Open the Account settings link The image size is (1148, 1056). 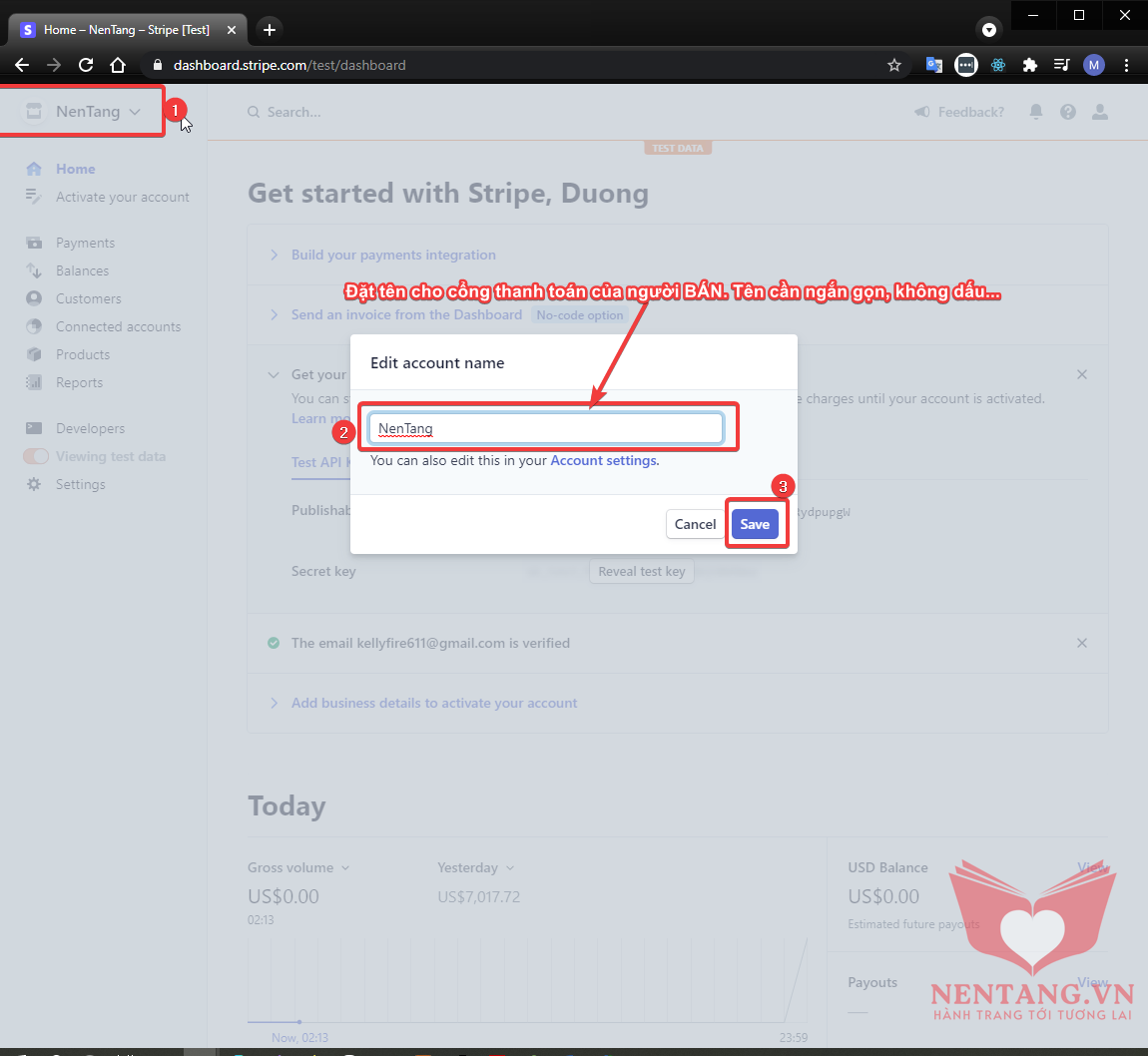pos(604,460)
